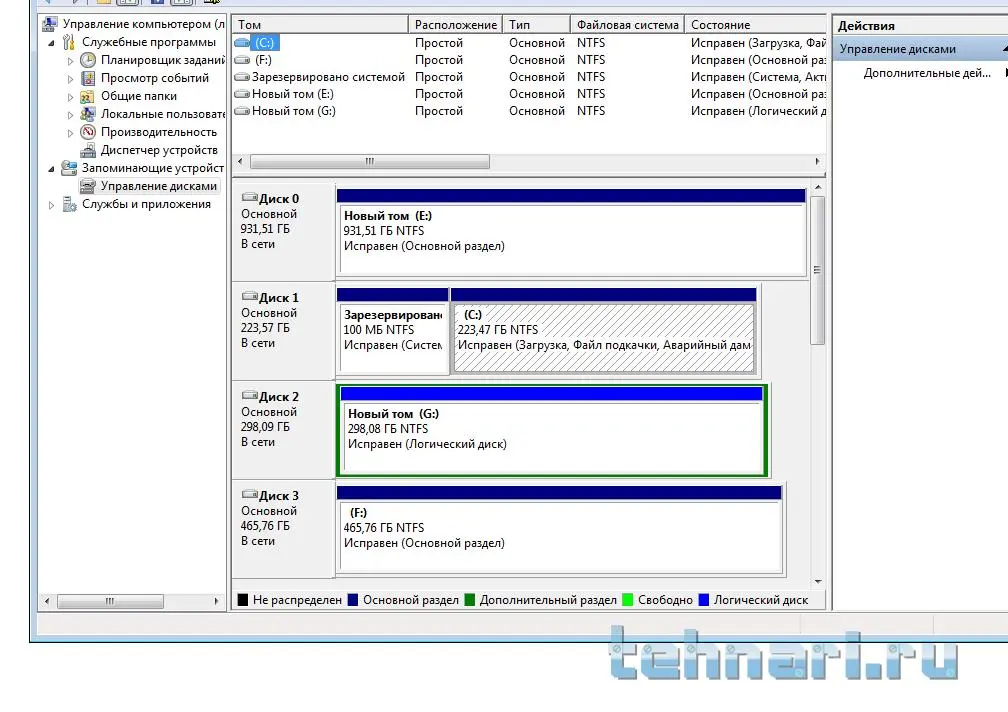
Task: Click left arrow of volume list scrollbar
Action: pos(240,161)
